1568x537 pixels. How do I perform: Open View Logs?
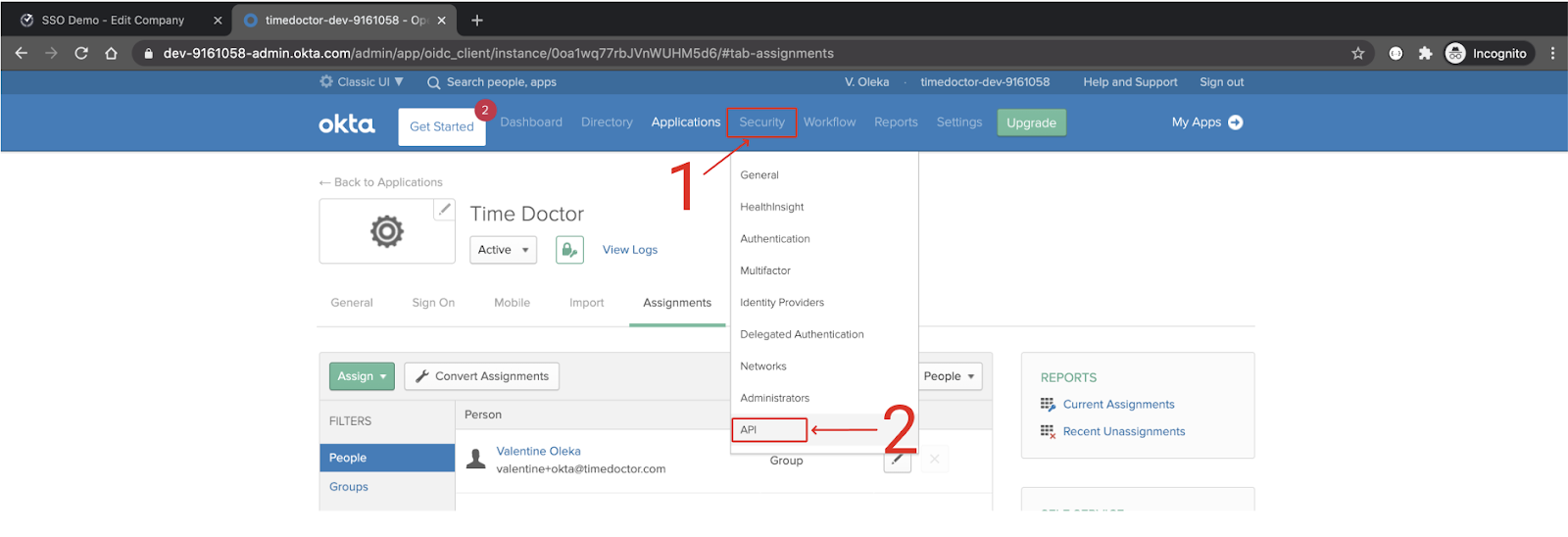[x=630, y=250]
